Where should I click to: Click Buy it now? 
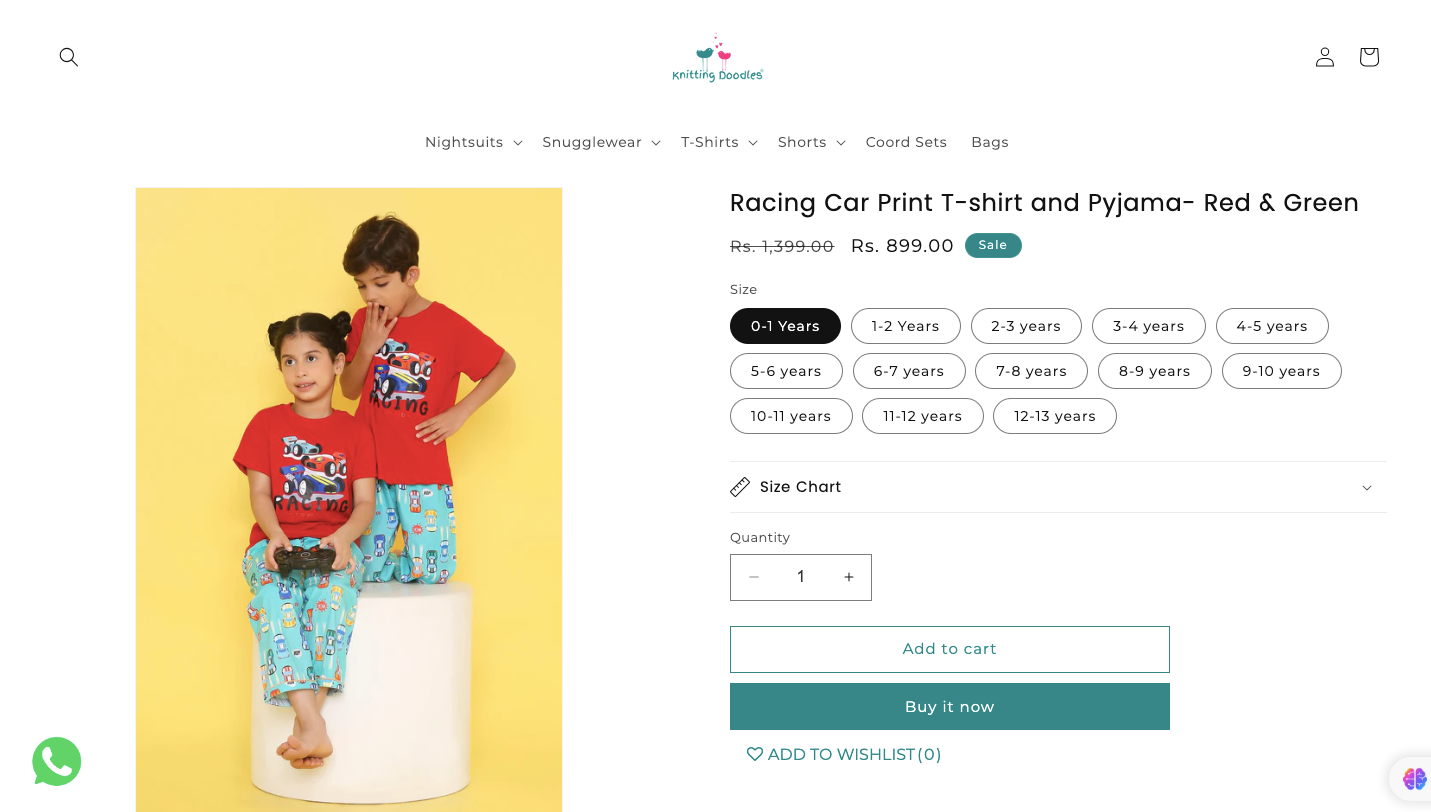tap(949, 707)
